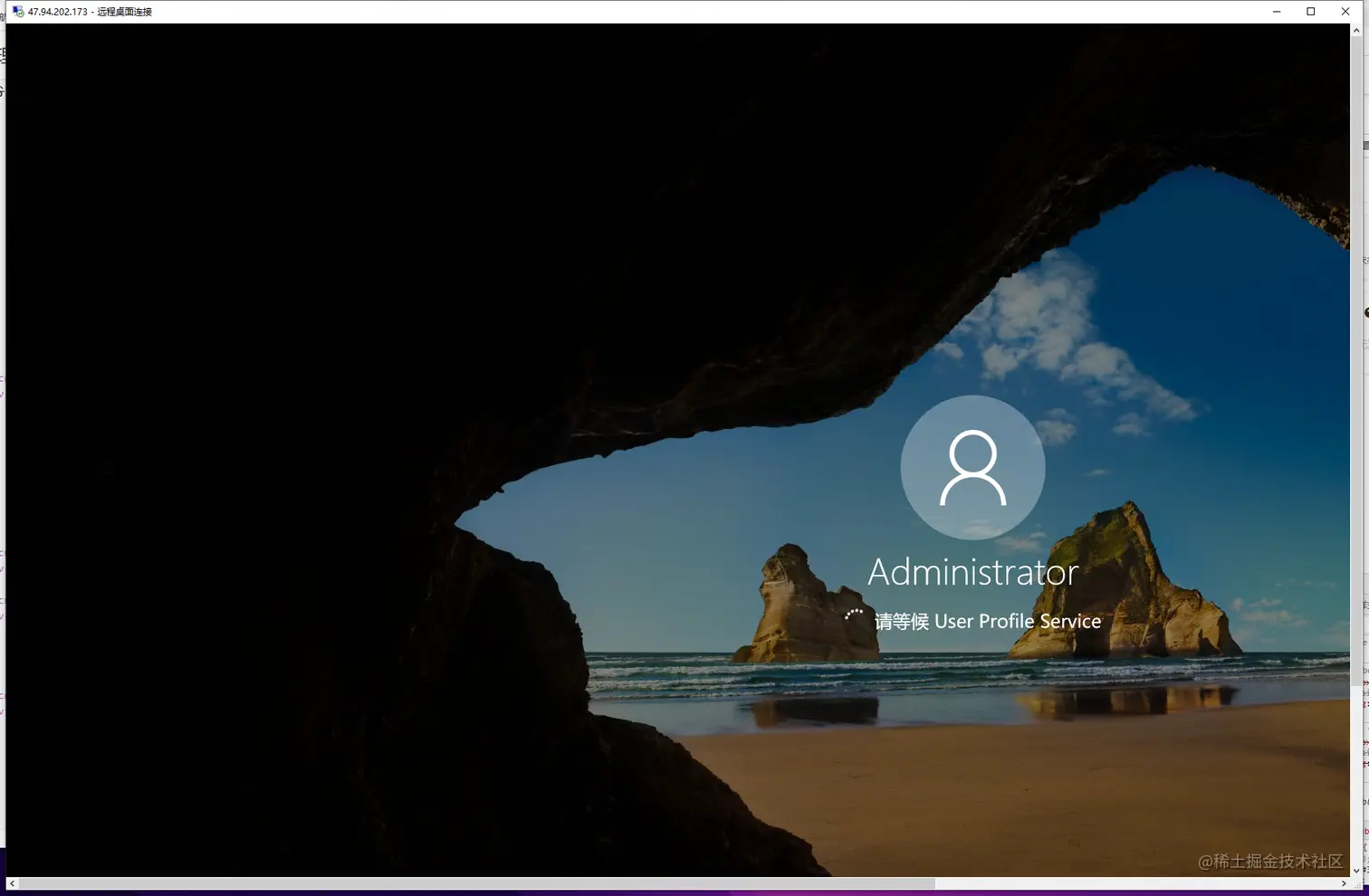This screenshot has height=896, width=1369.
Task: Close the Remote Desktop Connection window
Action: 1345,12
